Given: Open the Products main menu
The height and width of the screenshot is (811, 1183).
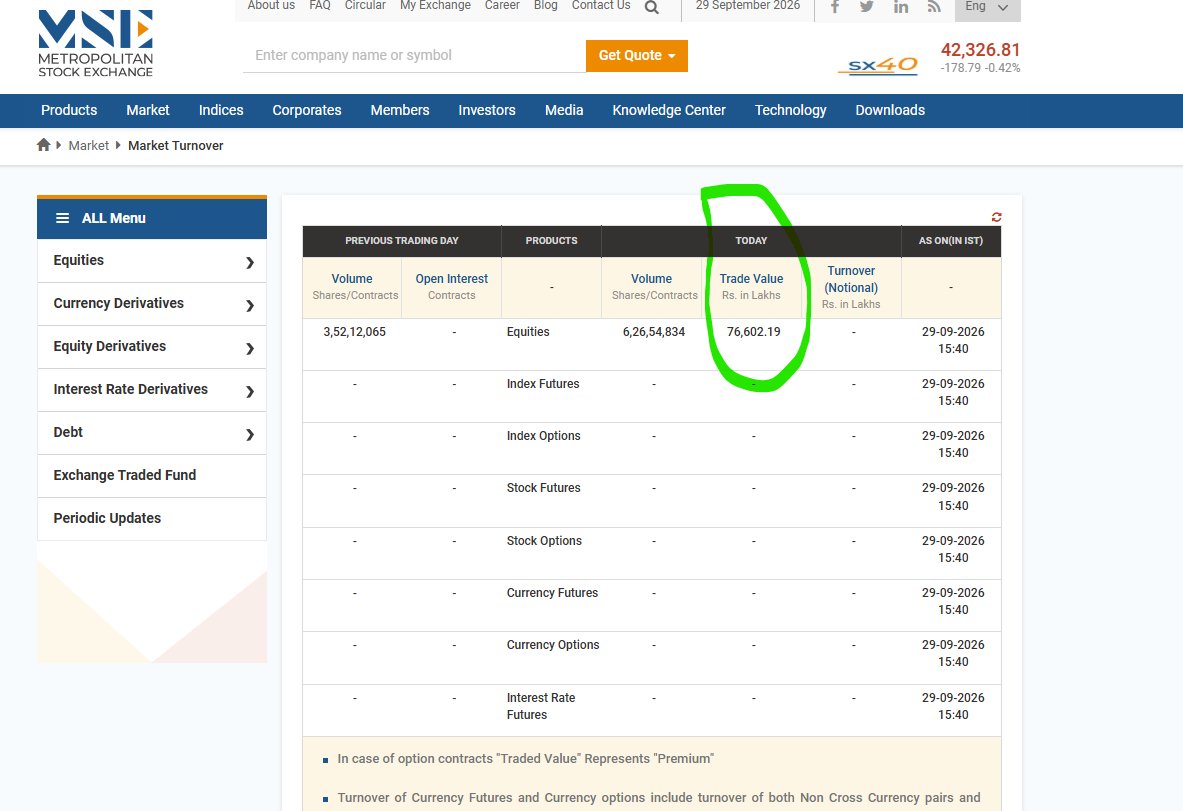Looking at the screenshot, I should click(x=69, y=110).
